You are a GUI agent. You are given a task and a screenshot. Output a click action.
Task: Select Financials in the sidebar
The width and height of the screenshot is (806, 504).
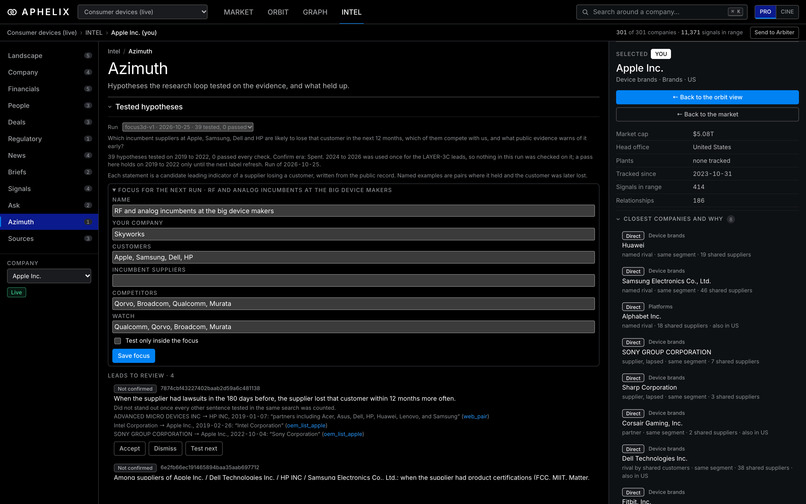49,89
